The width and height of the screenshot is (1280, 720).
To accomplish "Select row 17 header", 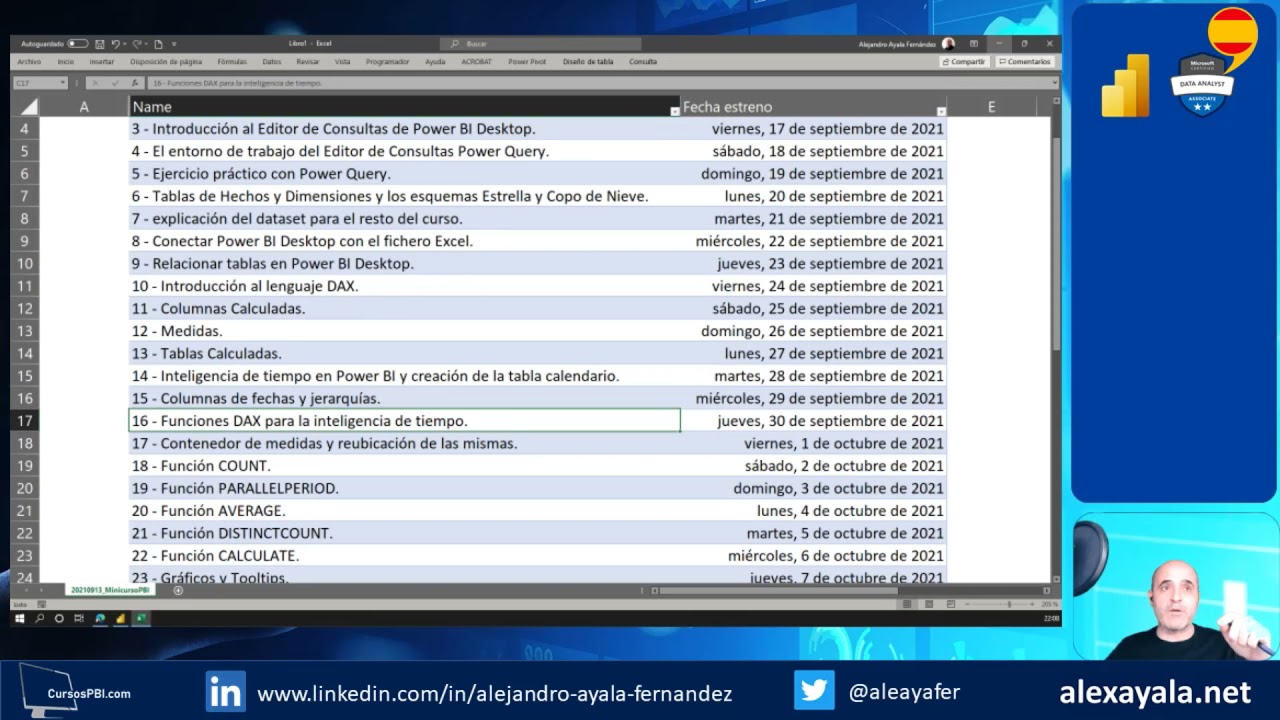I will pos(24,421).
